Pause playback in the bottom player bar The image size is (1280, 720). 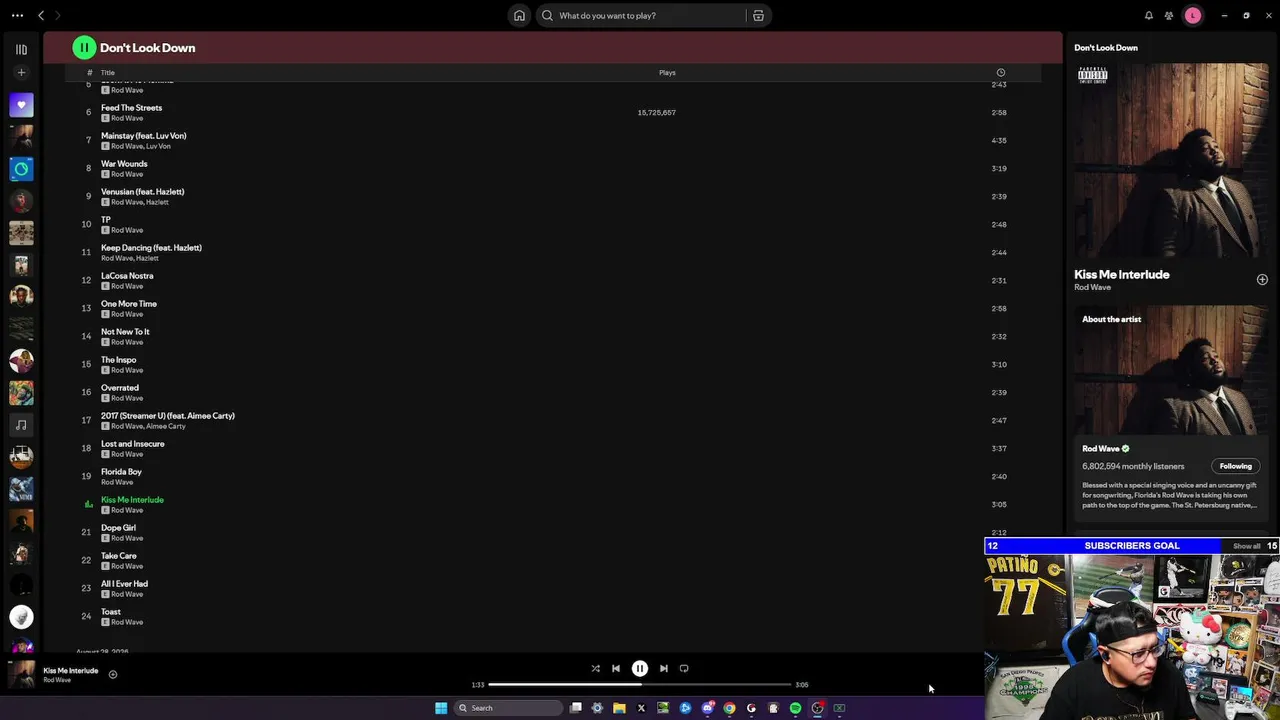click(x=640, y=668)
